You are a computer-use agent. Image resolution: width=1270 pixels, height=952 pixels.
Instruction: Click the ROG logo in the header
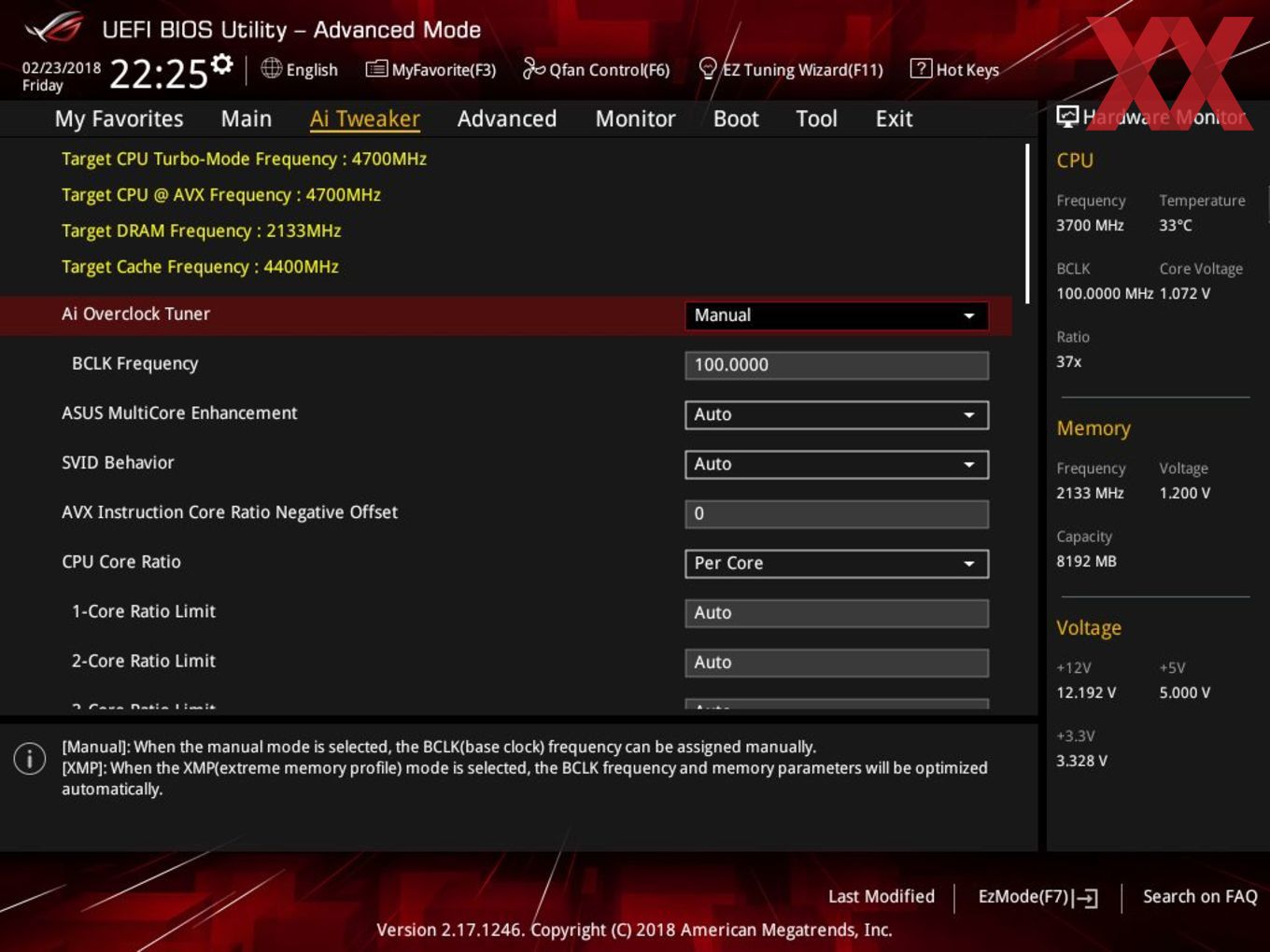54,28
